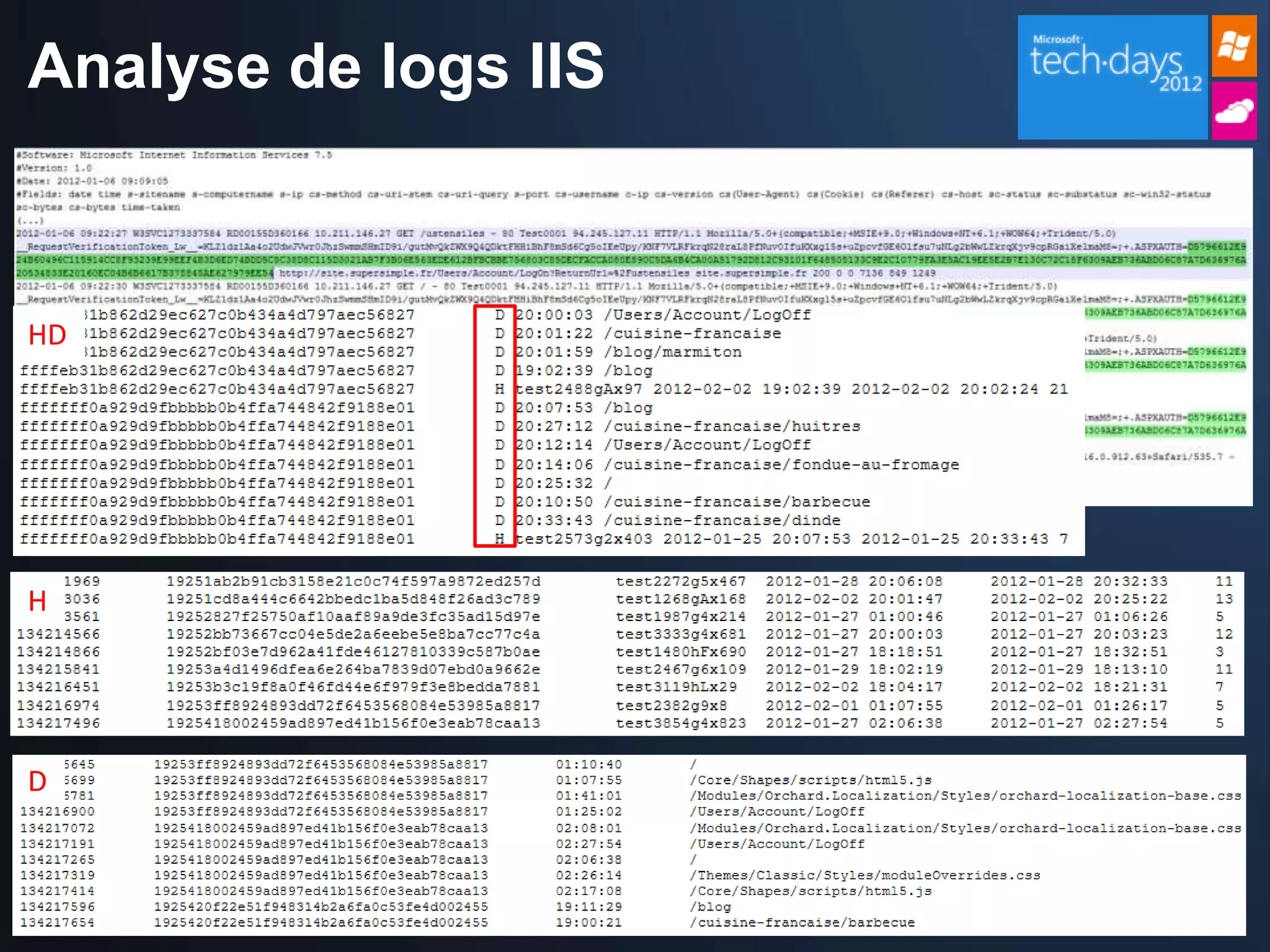
Task: Click the red 'H' panel label
Action: (37, 601)
